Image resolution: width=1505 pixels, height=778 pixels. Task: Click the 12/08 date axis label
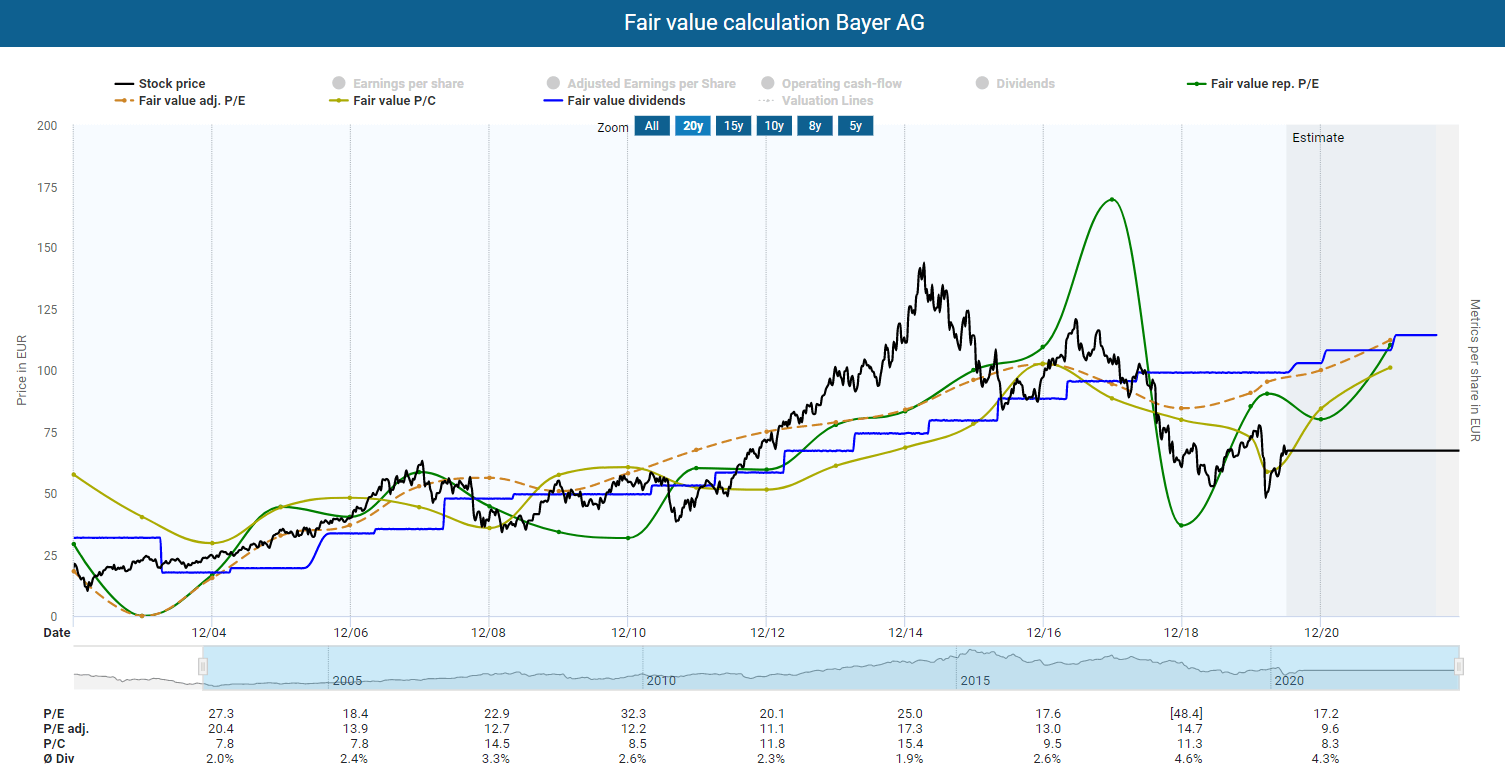click(x=489, y=633)
